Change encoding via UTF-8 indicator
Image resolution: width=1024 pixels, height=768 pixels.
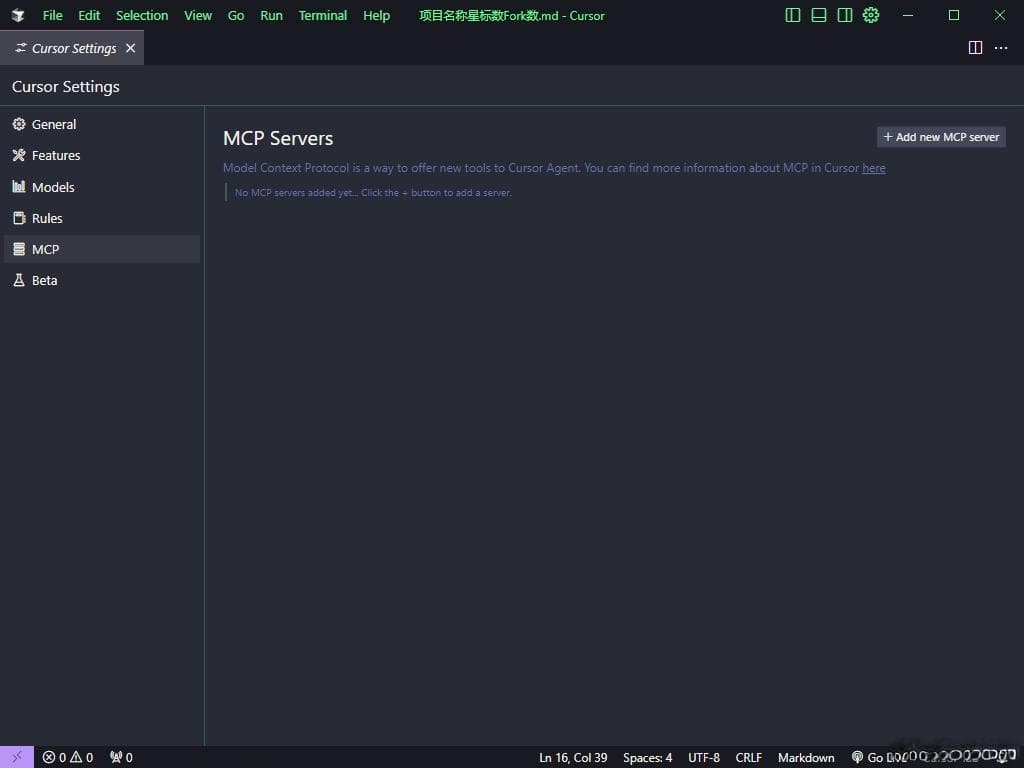(703, 758)
